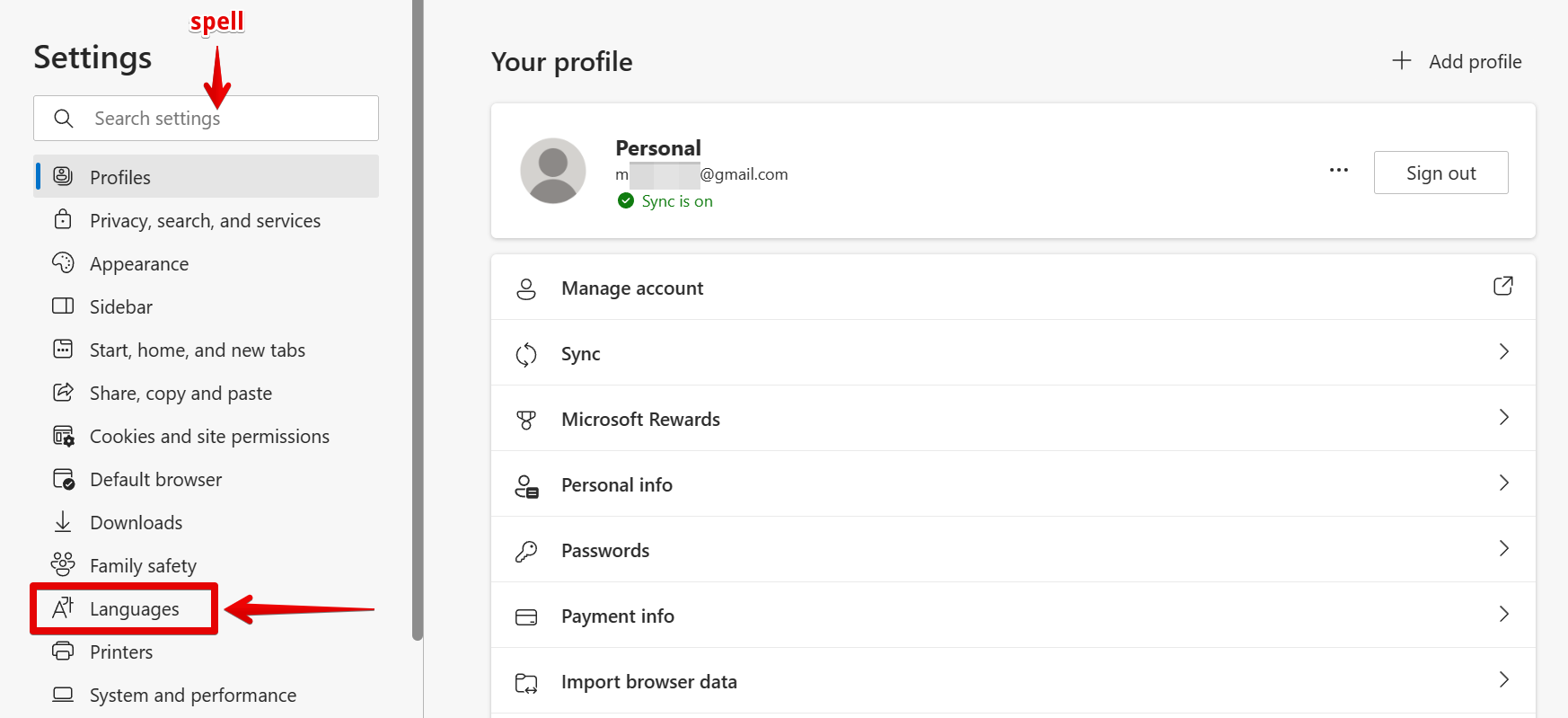The width and height of the screenshot is (1568, 718).
Task: Click the Appearance palette icon
Action: tap(63, 262)
